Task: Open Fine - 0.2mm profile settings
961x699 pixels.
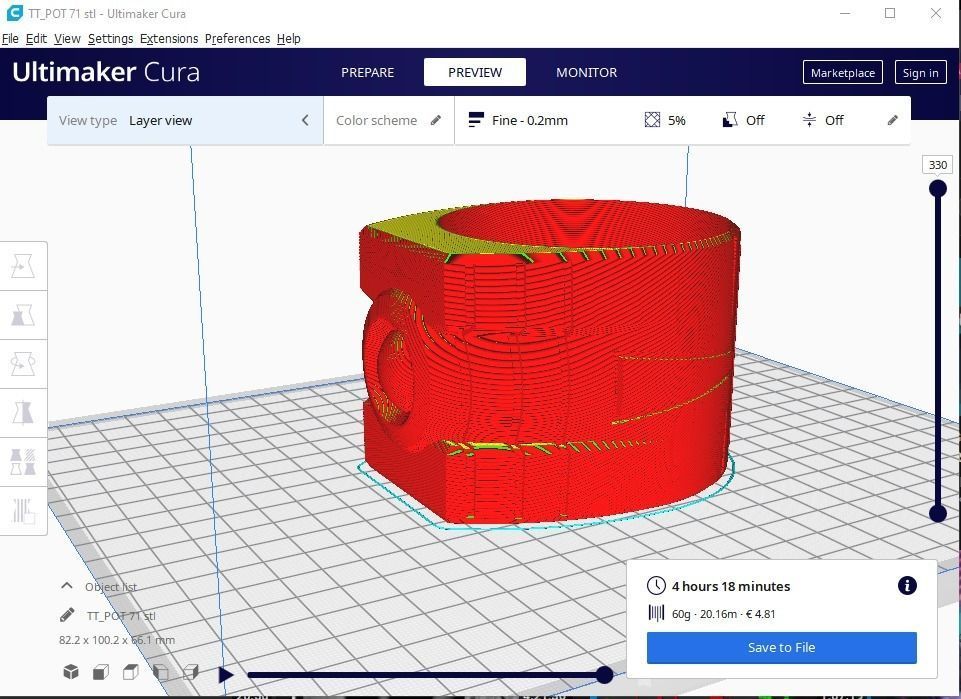Action: (518, 120)
